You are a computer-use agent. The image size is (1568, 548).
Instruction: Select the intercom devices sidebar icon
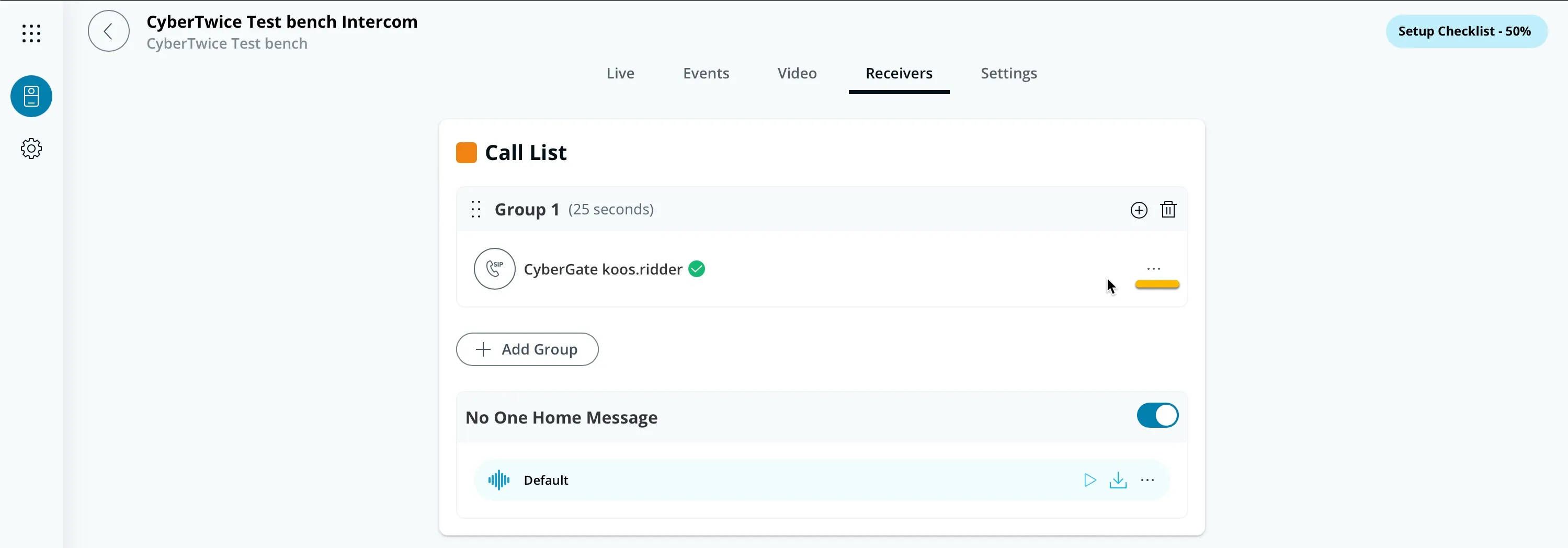31,96
